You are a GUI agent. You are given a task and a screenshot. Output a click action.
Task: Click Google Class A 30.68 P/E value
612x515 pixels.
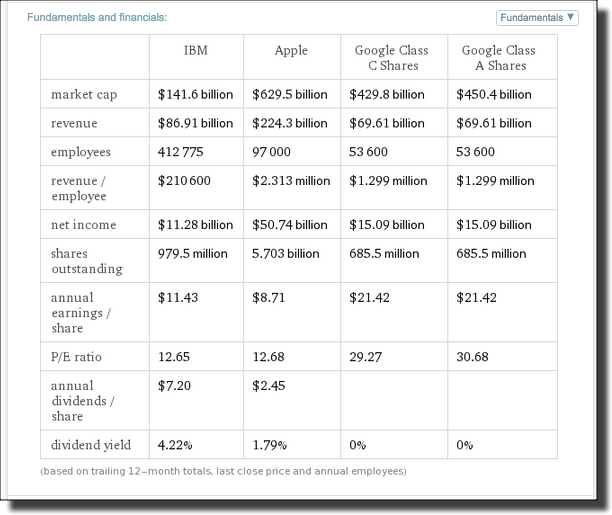[472, 357]
